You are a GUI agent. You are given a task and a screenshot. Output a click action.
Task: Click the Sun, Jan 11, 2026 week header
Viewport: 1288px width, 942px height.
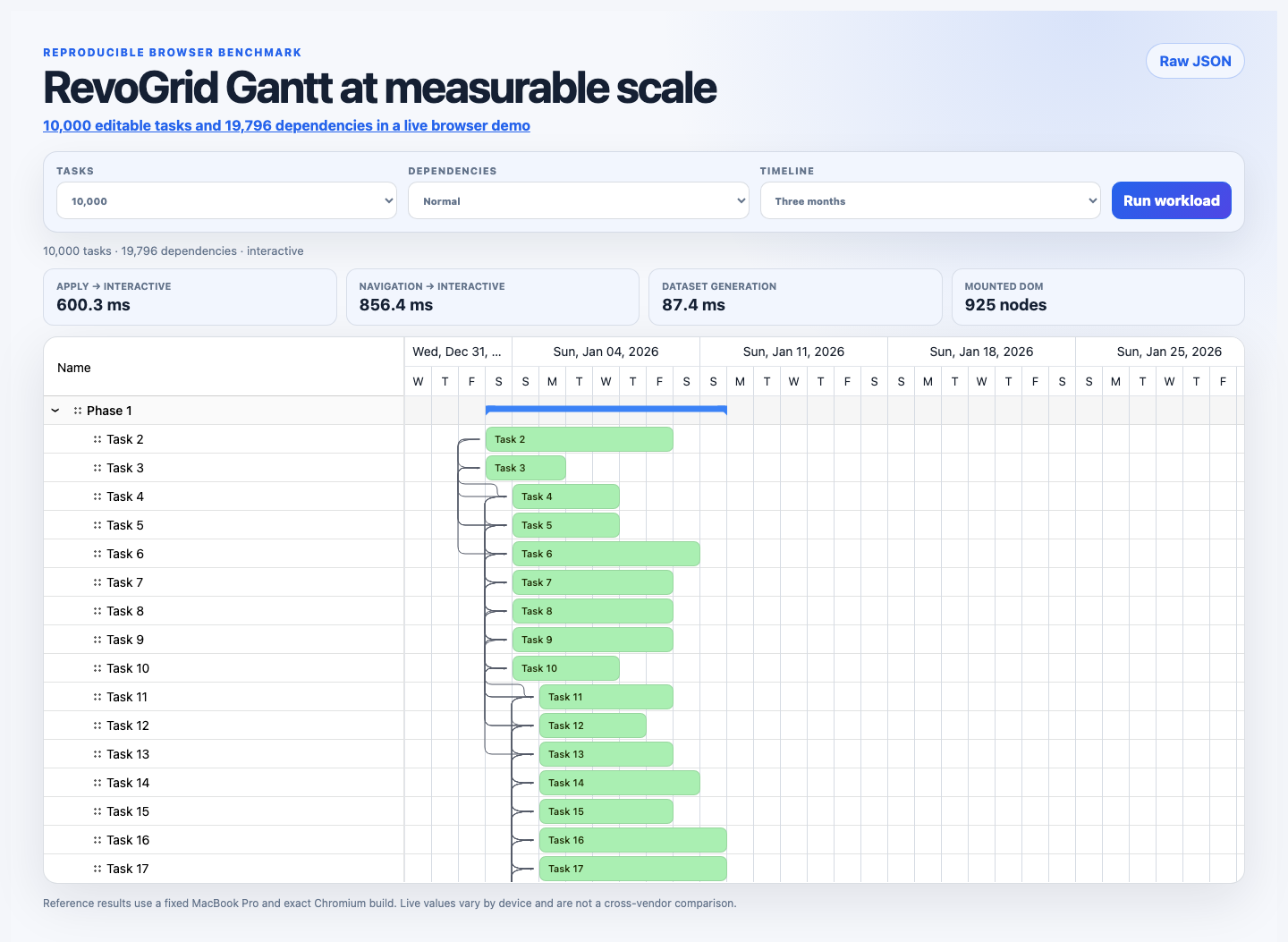(x=793, y=352)
